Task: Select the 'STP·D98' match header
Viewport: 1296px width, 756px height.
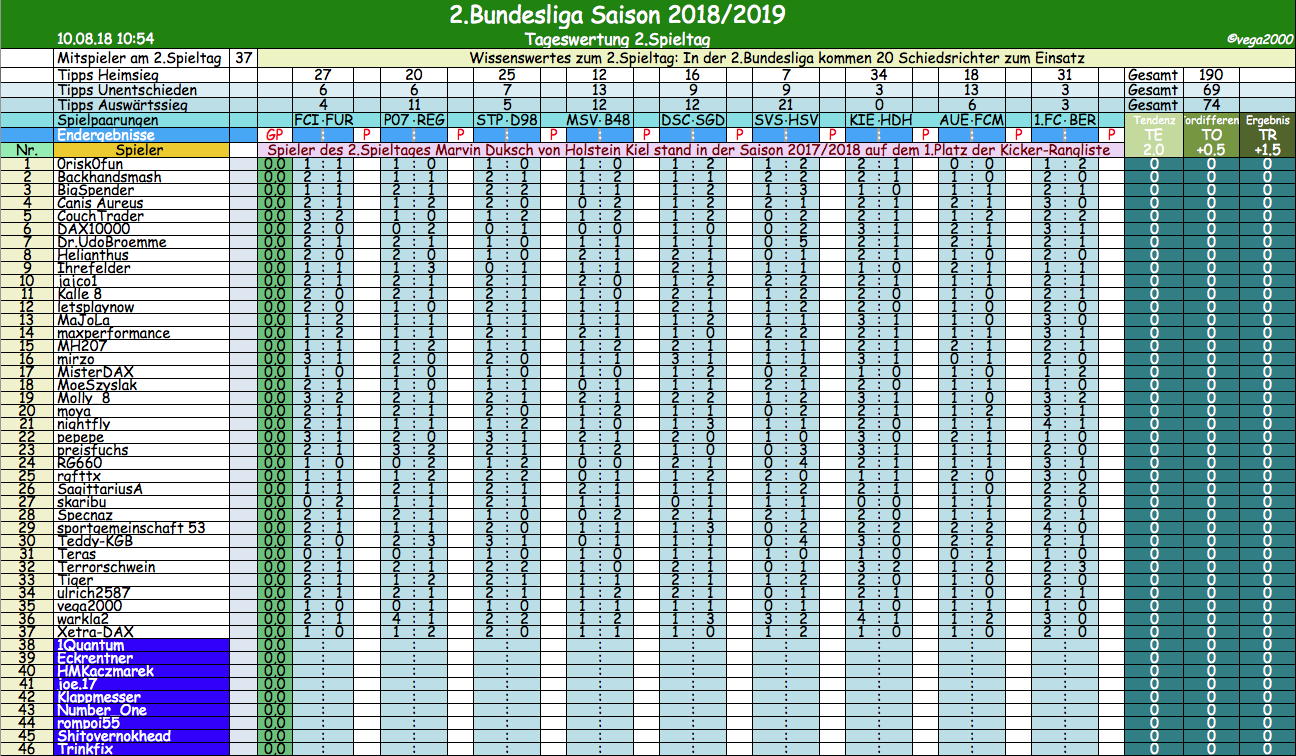Action: 507,119
